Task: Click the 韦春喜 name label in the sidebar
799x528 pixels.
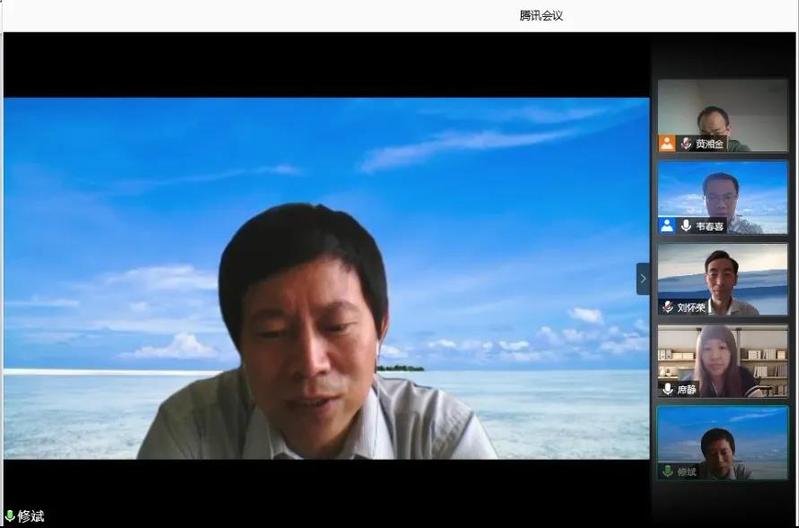Action: [709, 226]
